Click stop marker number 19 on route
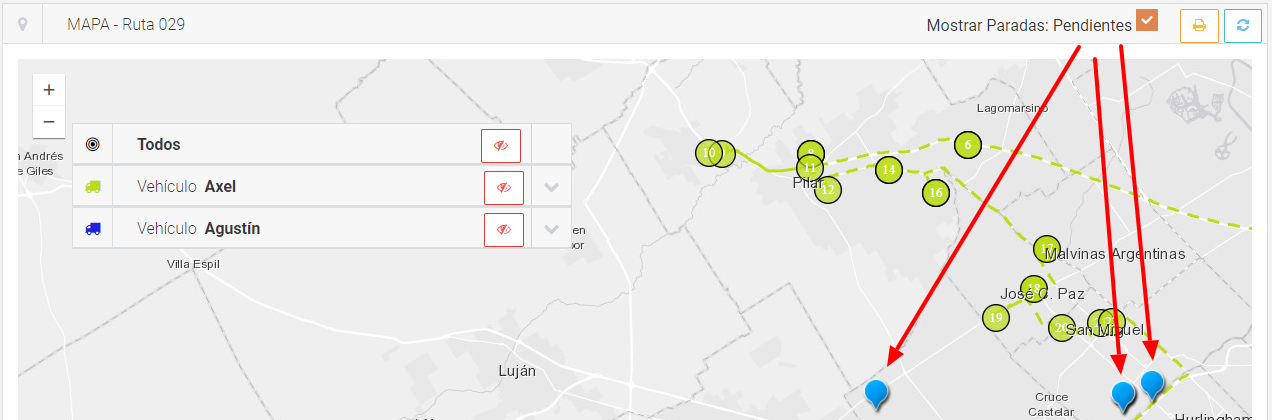 coord(995,318)
